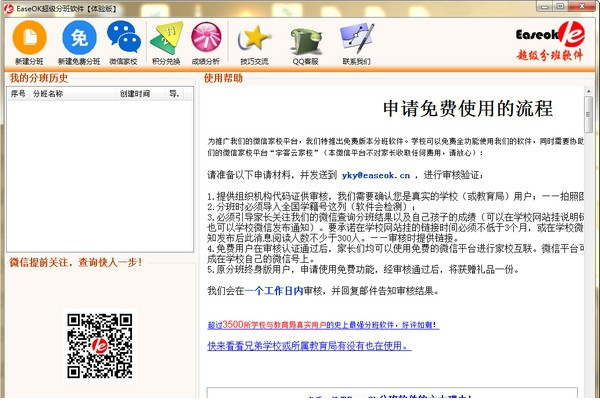This screenshot has height=413, width=600.
Task: Launch 成绩分析 pink sphere icon
Action: coord(206,37)
